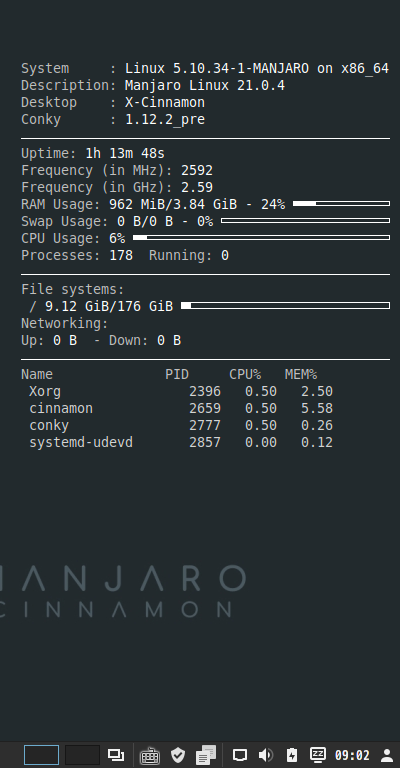
Task: Open the on-screen keyboard tray icon
Action: [149, 755]
